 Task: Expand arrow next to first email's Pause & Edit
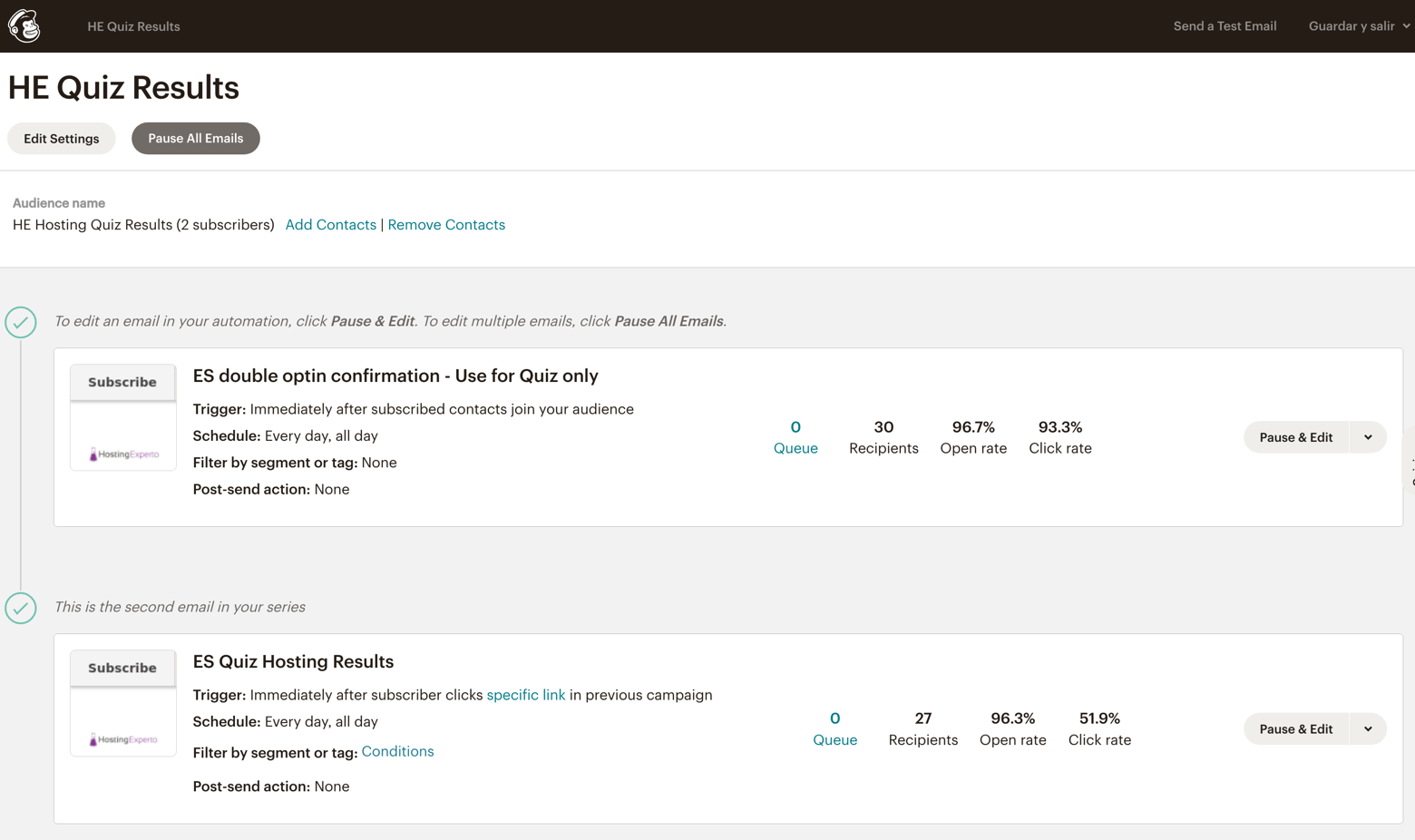click(1368, 437)
